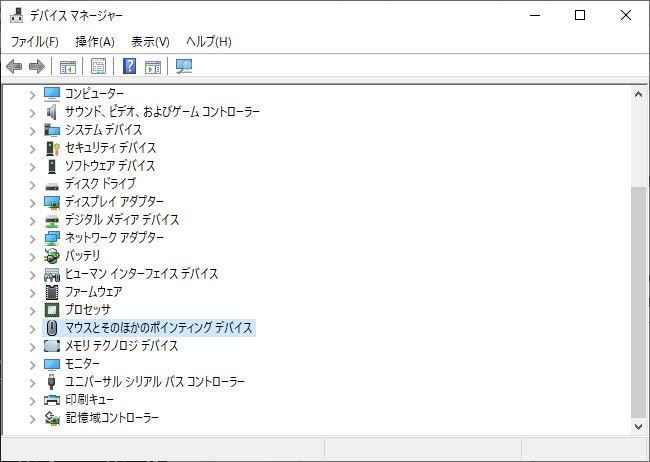Click the モニター display icon
Viewport: 650px width, 462px height.
coord(52,364)
